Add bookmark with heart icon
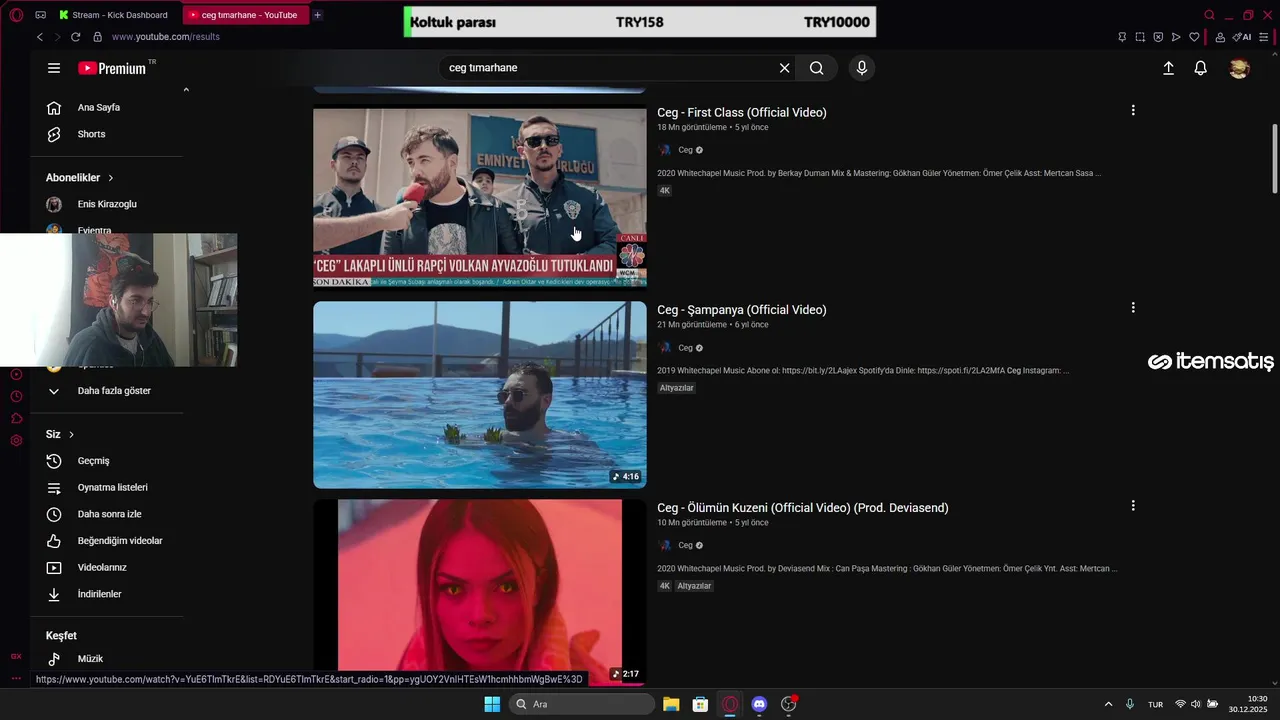Viewport: 1280px width, 720px height. click(x=1194, y=37)
